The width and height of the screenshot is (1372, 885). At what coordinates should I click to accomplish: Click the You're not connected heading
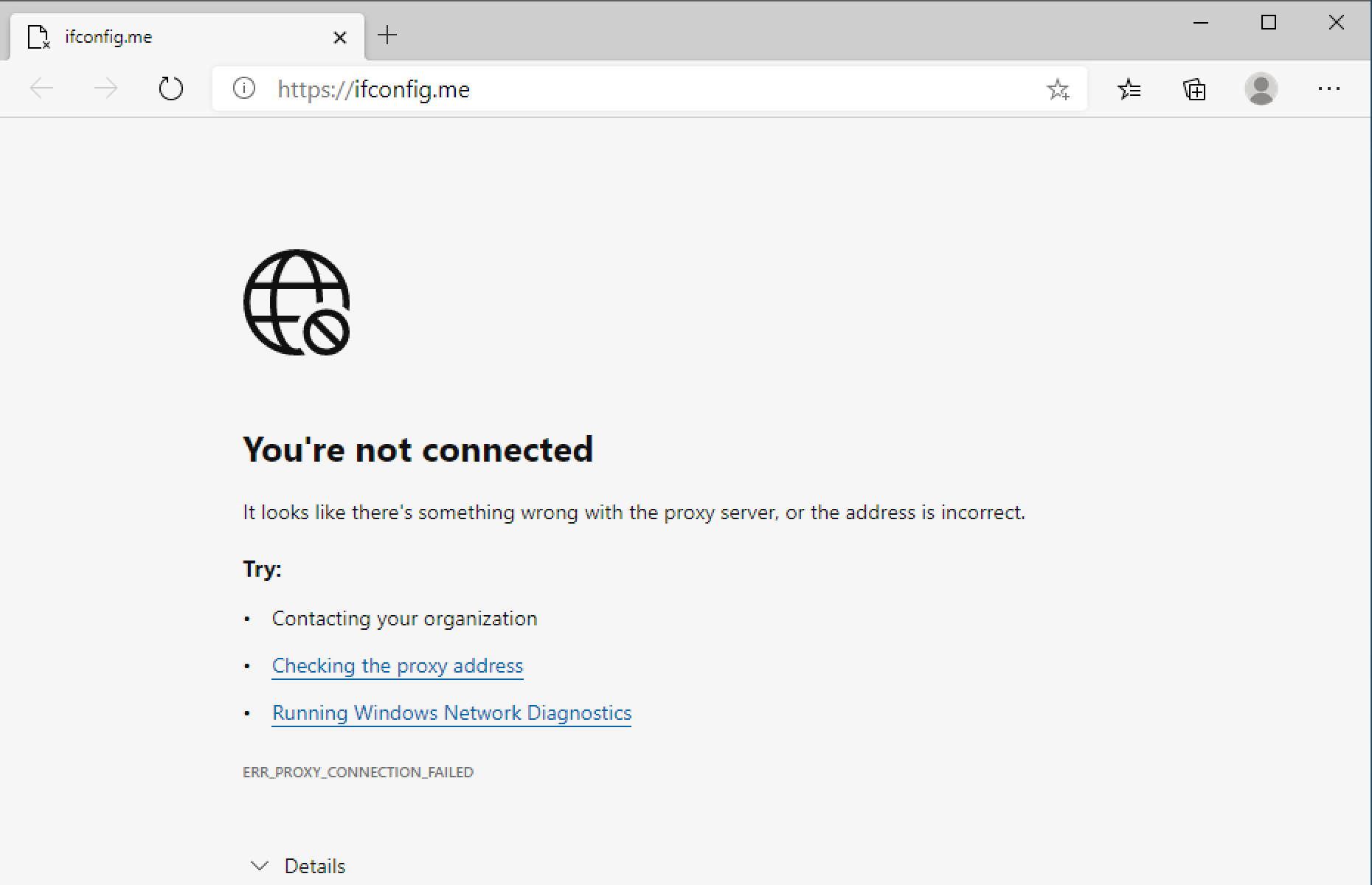418,449
